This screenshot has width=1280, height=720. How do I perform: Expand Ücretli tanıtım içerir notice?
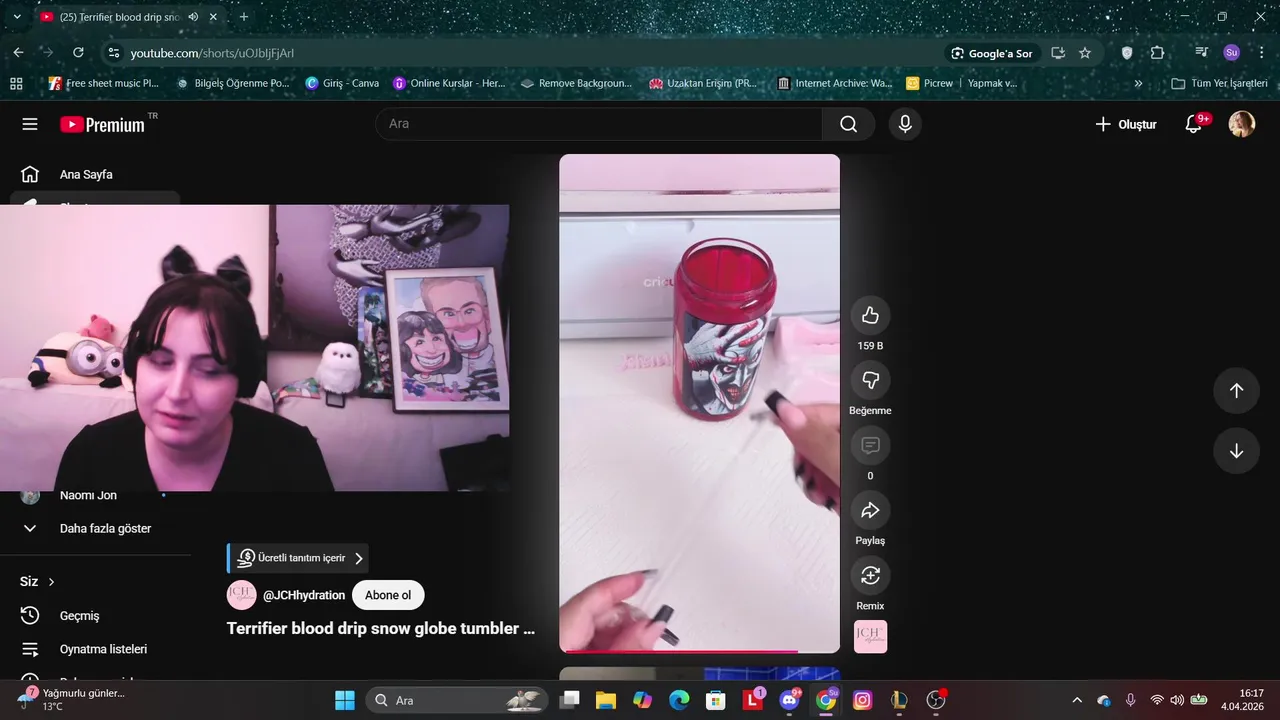(x=298, y=558)
